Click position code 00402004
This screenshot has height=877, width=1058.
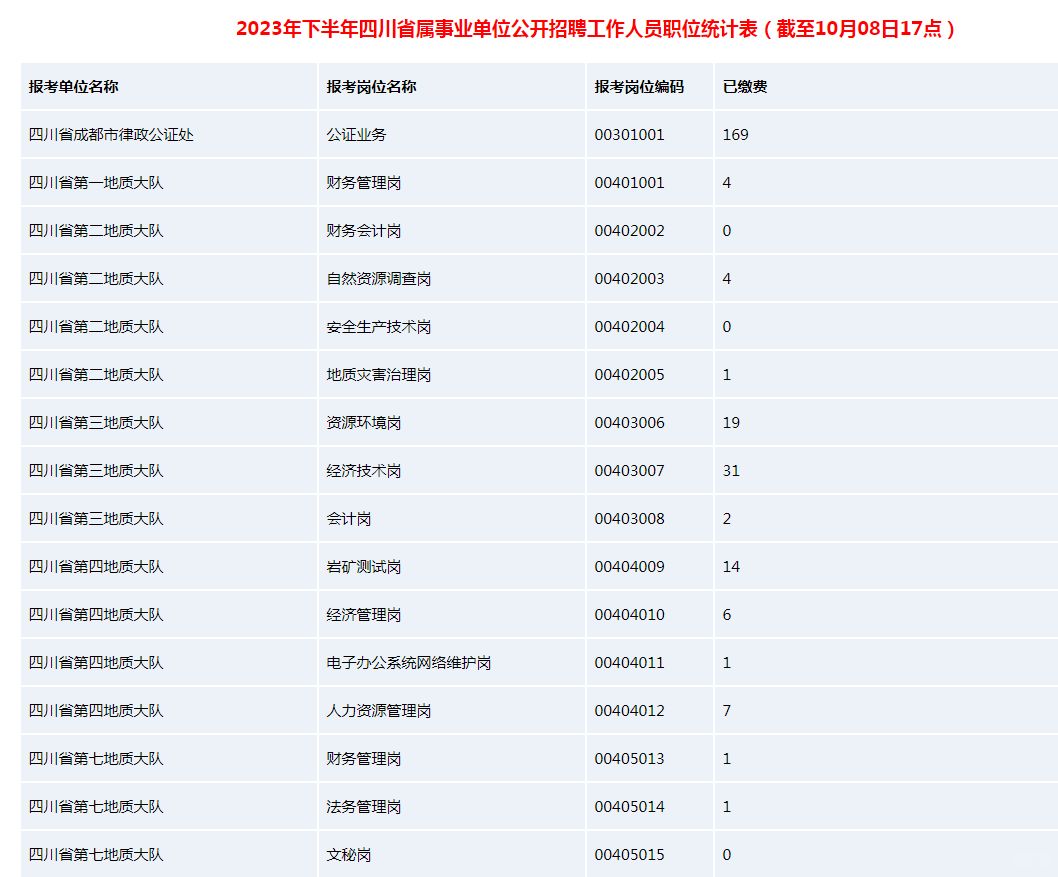(629, 327)
